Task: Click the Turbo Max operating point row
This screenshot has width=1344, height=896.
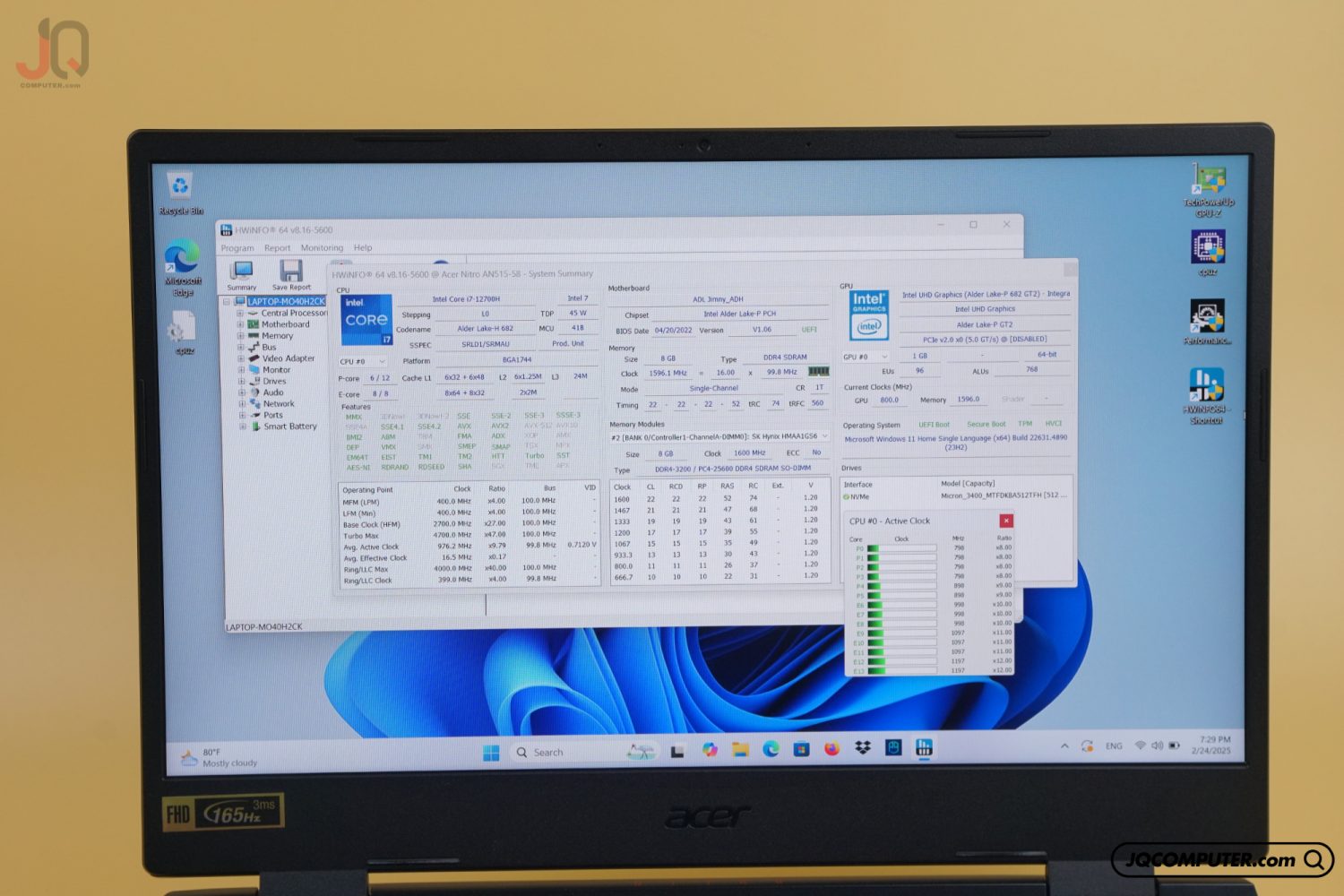Action: point(468,536)
